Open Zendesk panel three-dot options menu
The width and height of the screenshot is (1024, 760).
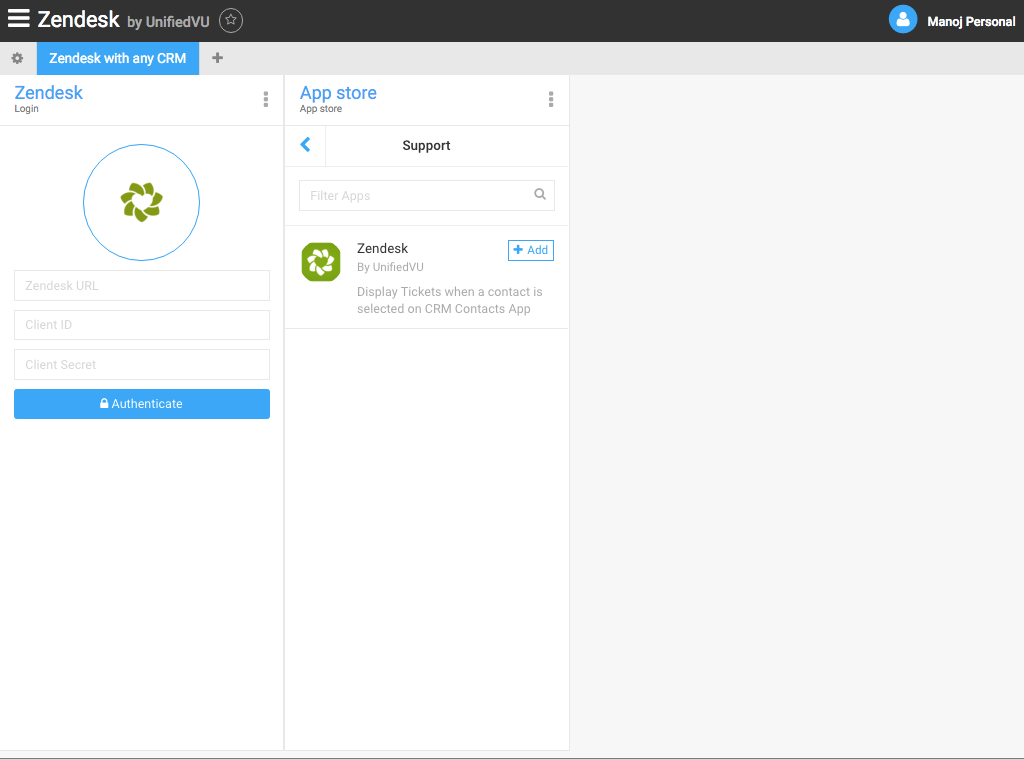(x=266, y=99)
